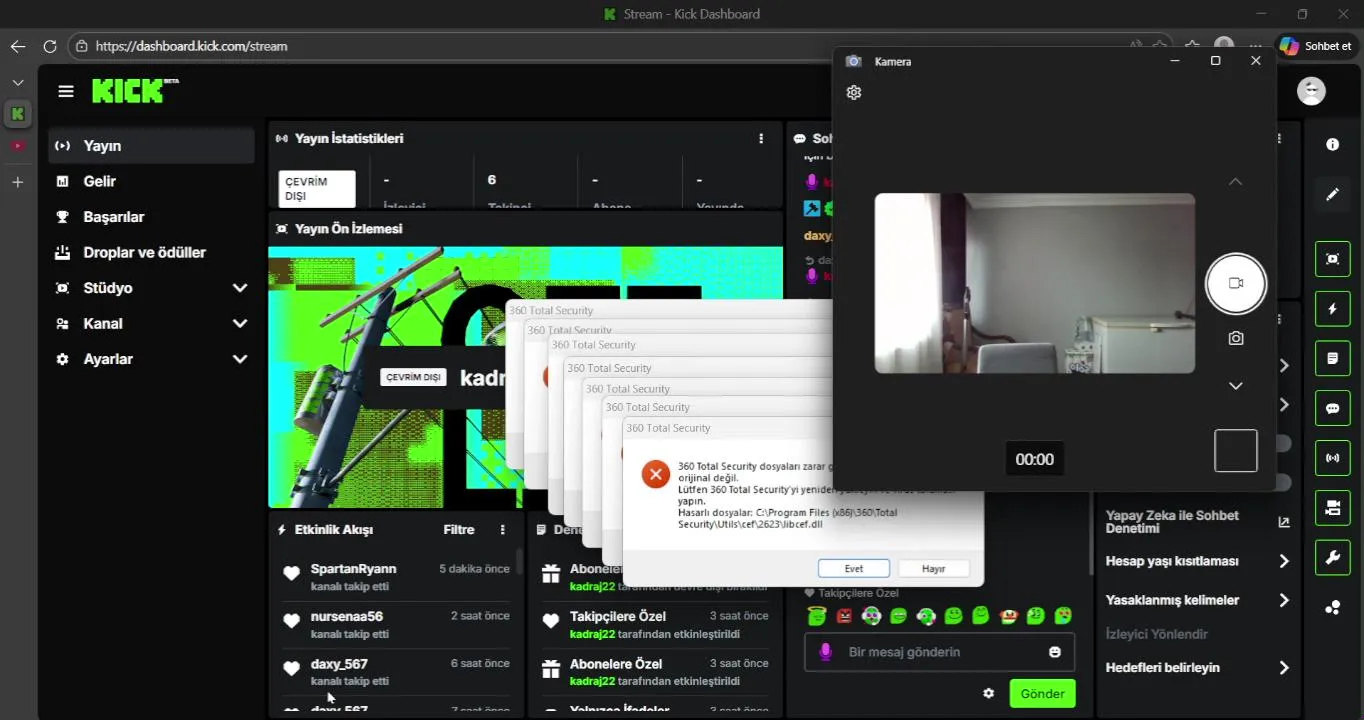Image resolution: width=1364 pixels, height=720 pixels.
Task: Toggle the broadcast signal widget icon
Action: (x=1332, y=458)
